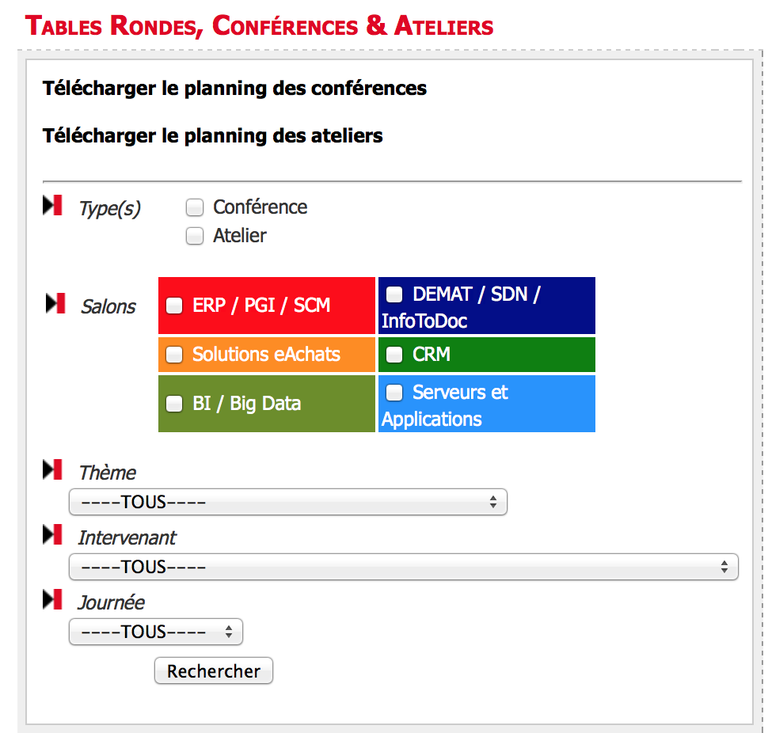Tick the BI / Big Data checkbox
The width and height of the screenshot is (768, 733).
[174, 404]
